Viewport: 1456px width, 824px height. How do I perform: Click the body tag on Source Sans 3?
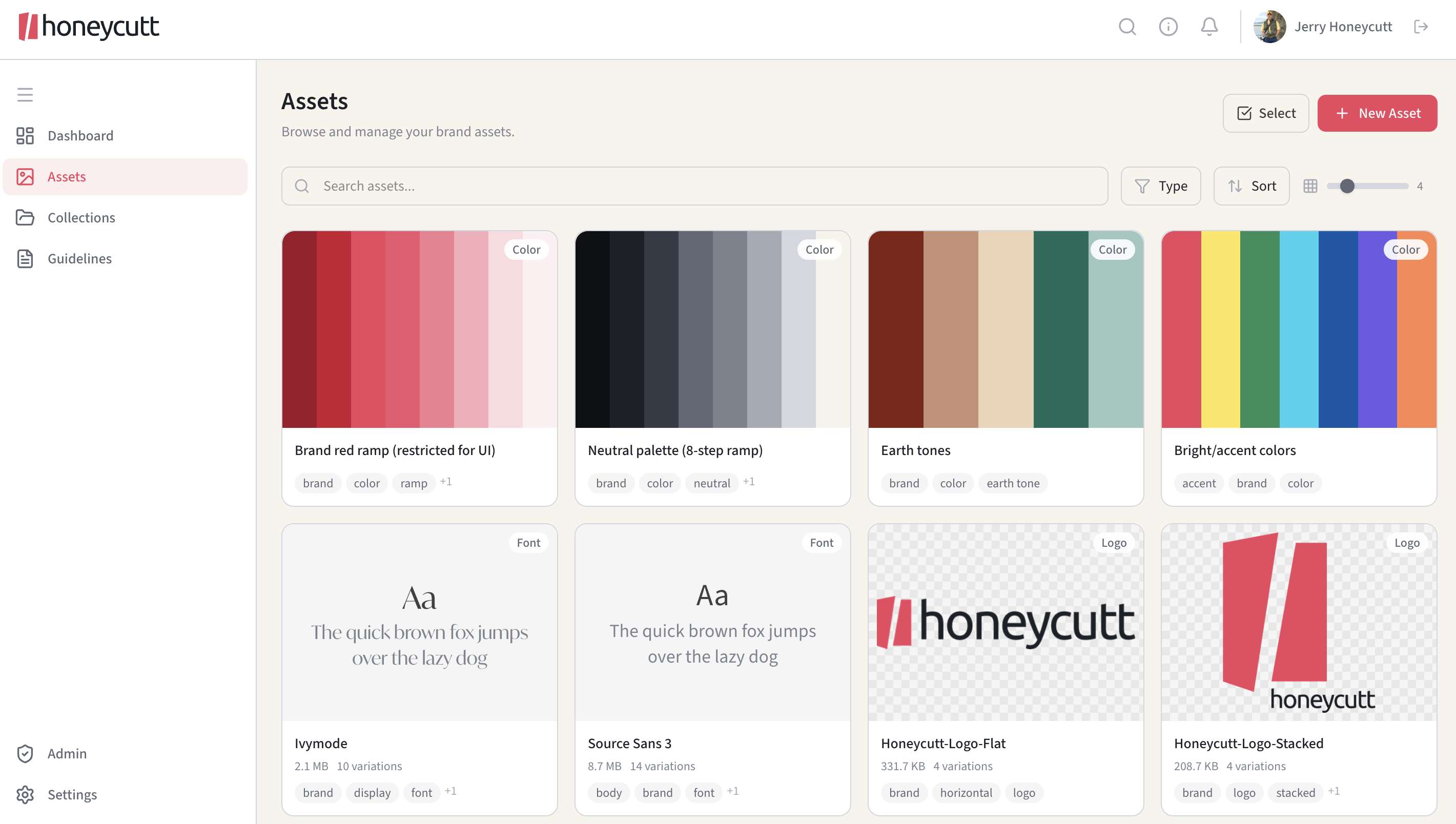click(x=608, y=793)
